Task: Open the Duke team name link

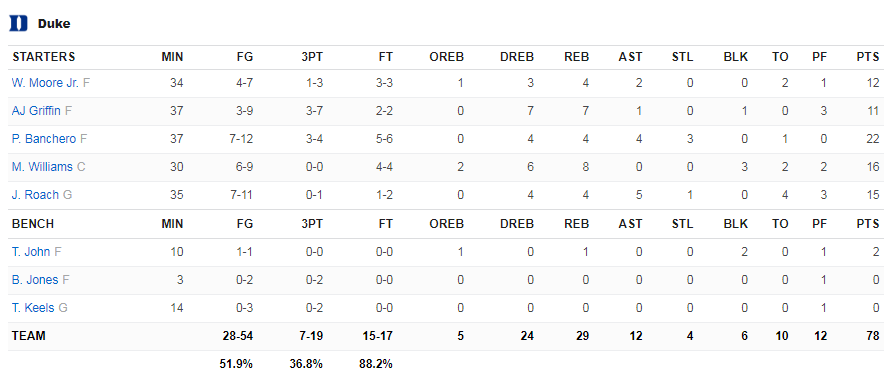Action: coord(54,24)
